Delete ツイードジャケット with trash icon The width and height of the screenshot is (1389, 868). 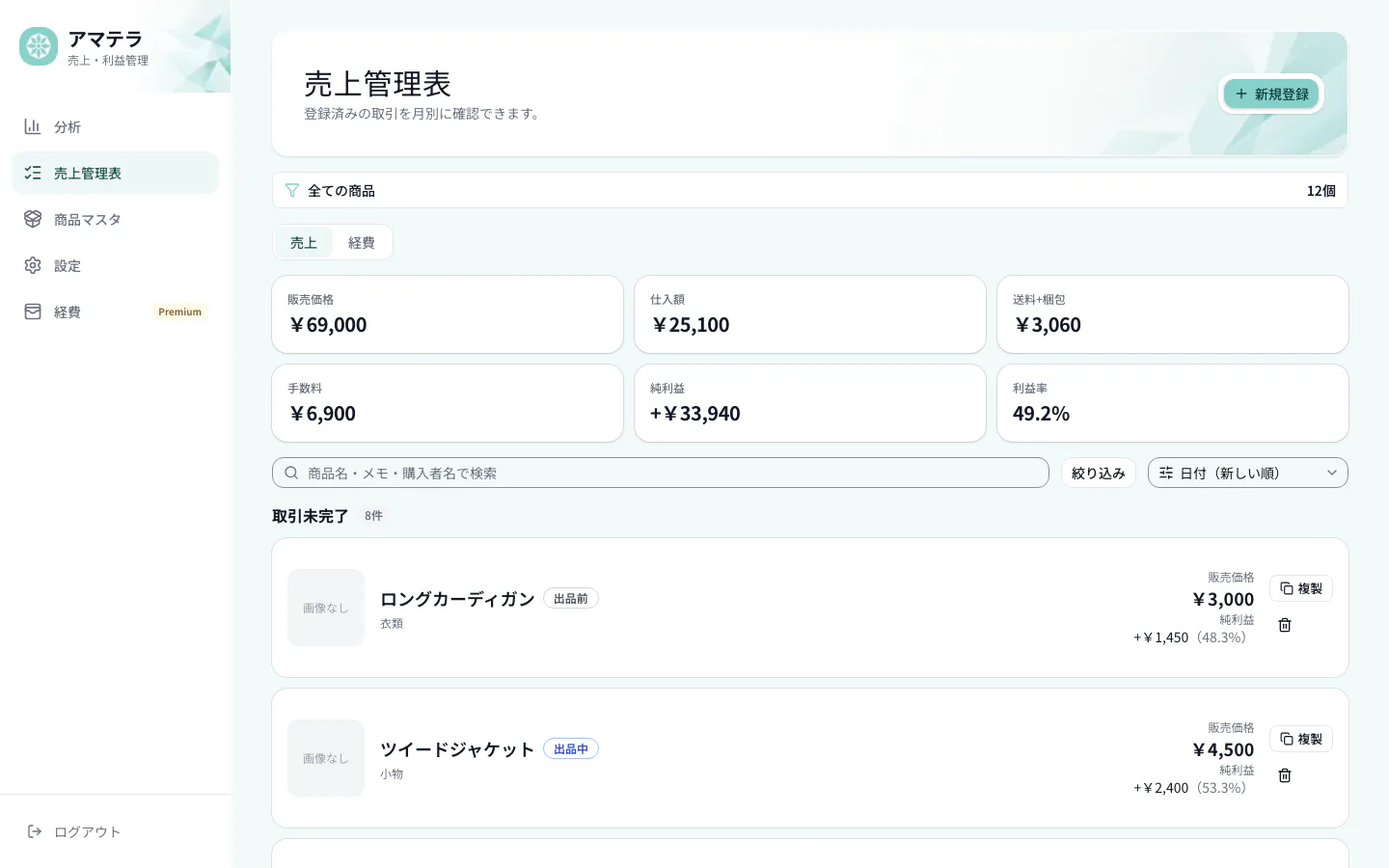1285,775
